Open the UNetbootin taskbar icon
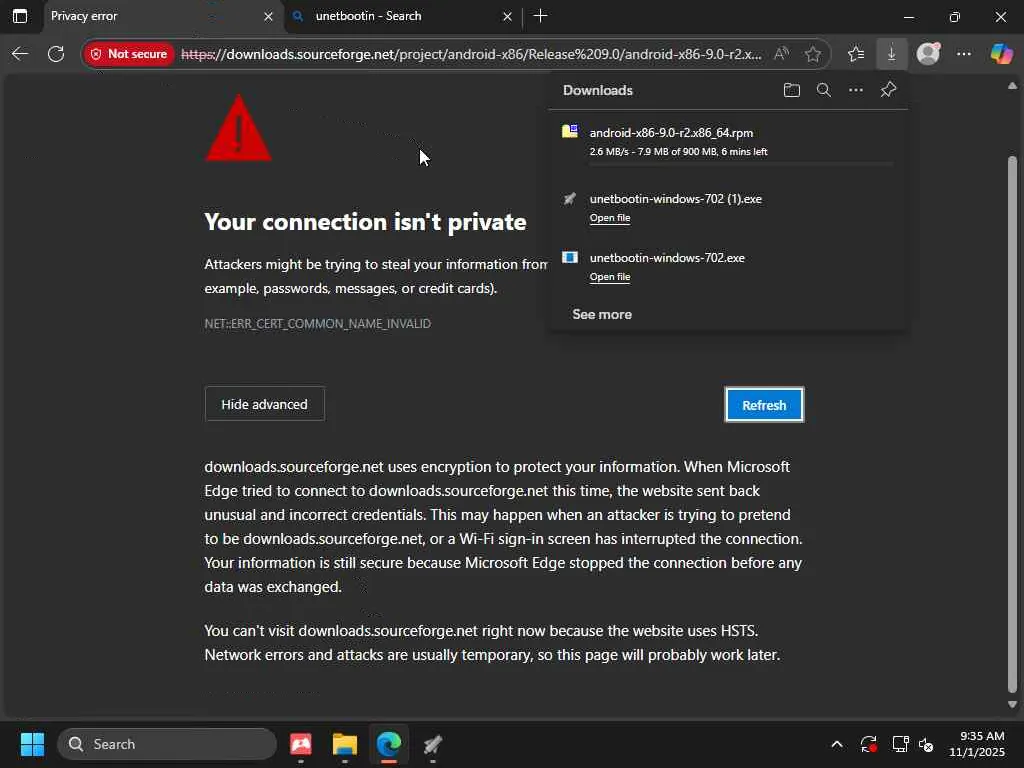The image size is (1024, 768). (x=432, y=744)
